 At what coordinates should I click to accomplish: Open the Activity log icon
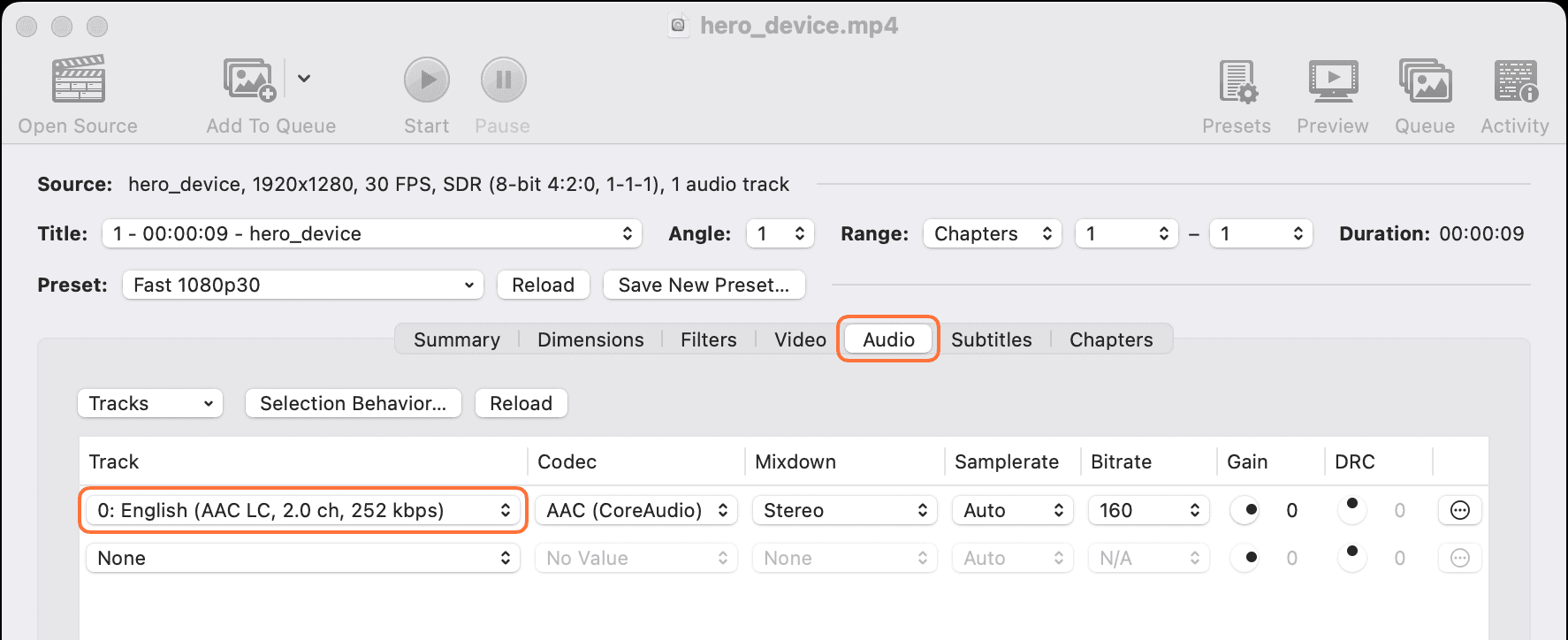point(1515,81)
